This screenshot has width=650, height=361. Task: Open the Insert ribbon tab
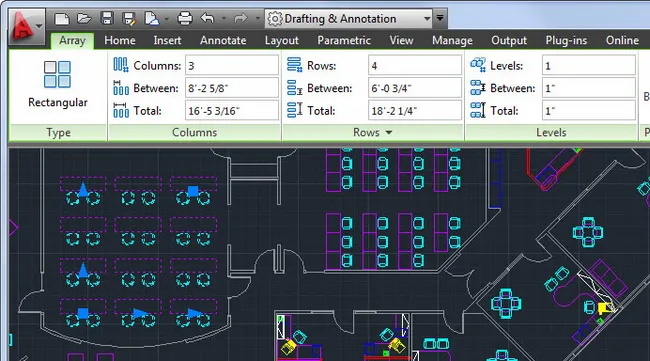tap(167, 40)
